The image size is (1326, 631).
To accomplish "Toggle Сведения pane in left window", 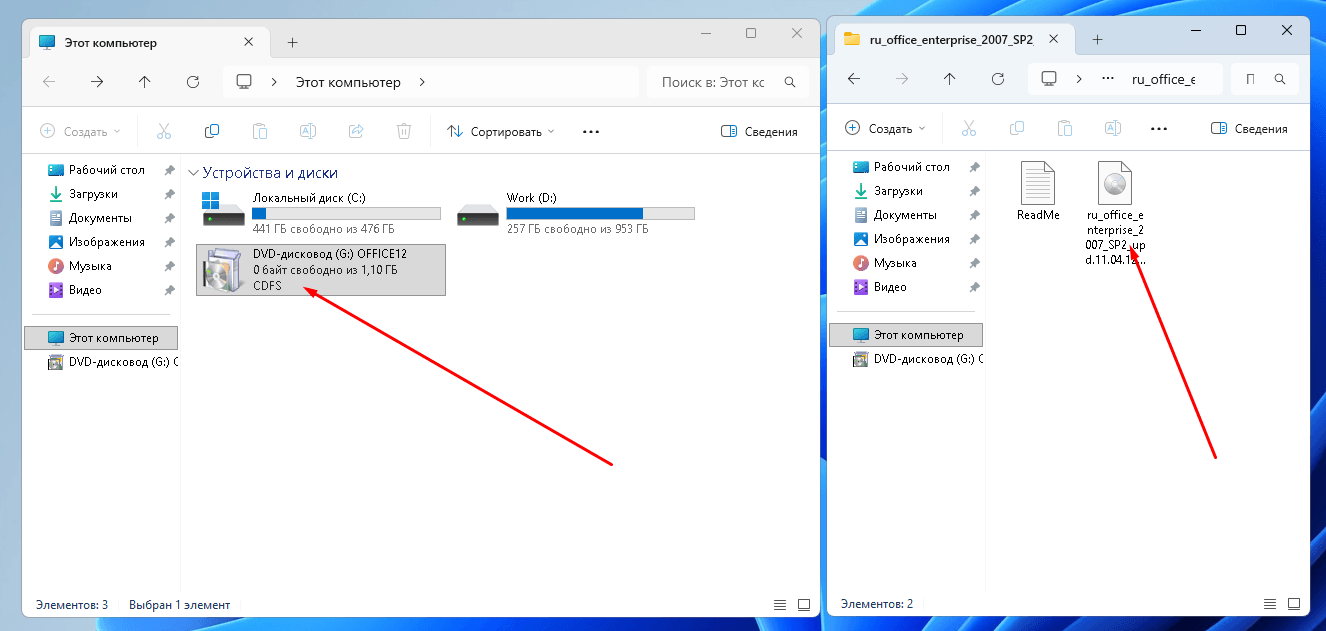I will (758, 131).
